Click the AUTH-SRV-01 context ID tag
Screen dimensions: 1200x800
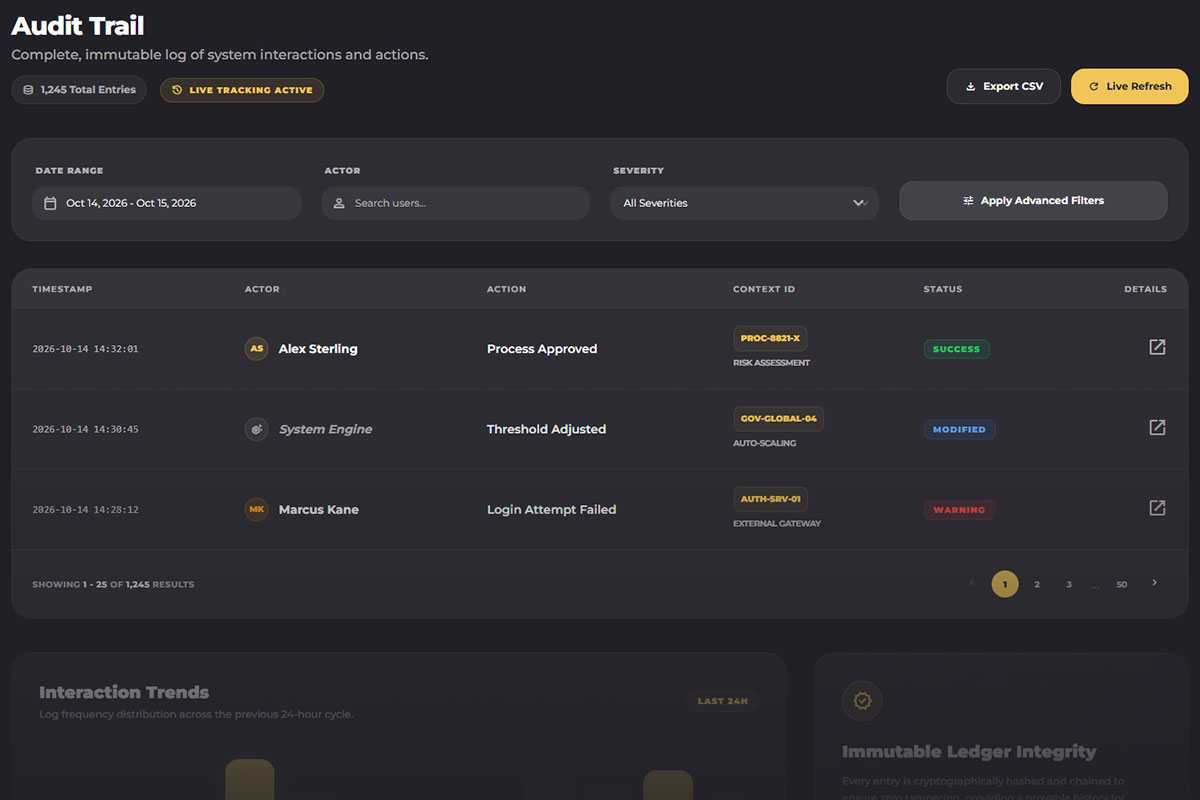click(771, 499)
